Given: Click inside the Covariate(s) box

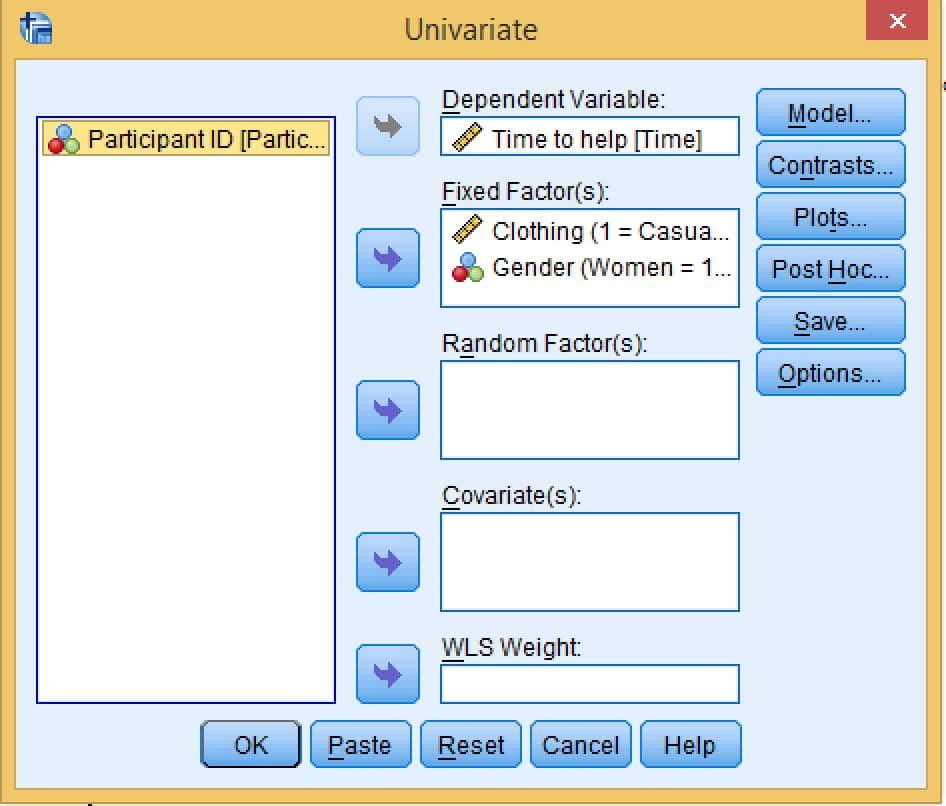Looking at the screenshot, I should click(589, 562).
